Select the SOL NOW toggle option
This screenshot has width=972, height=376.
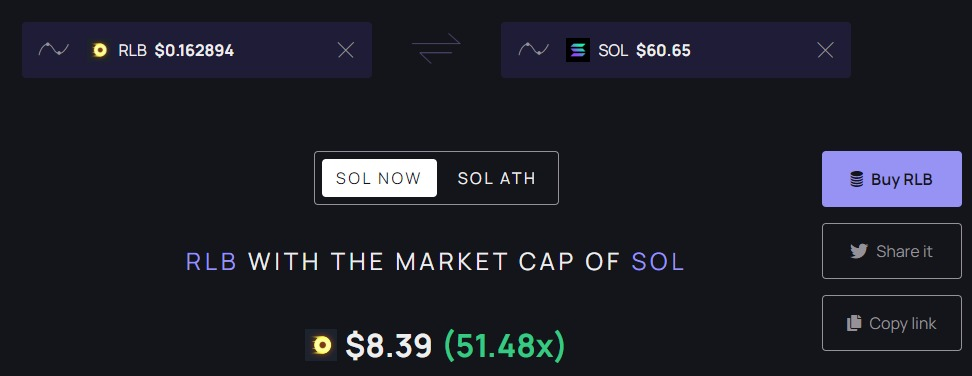coord(379,178)
